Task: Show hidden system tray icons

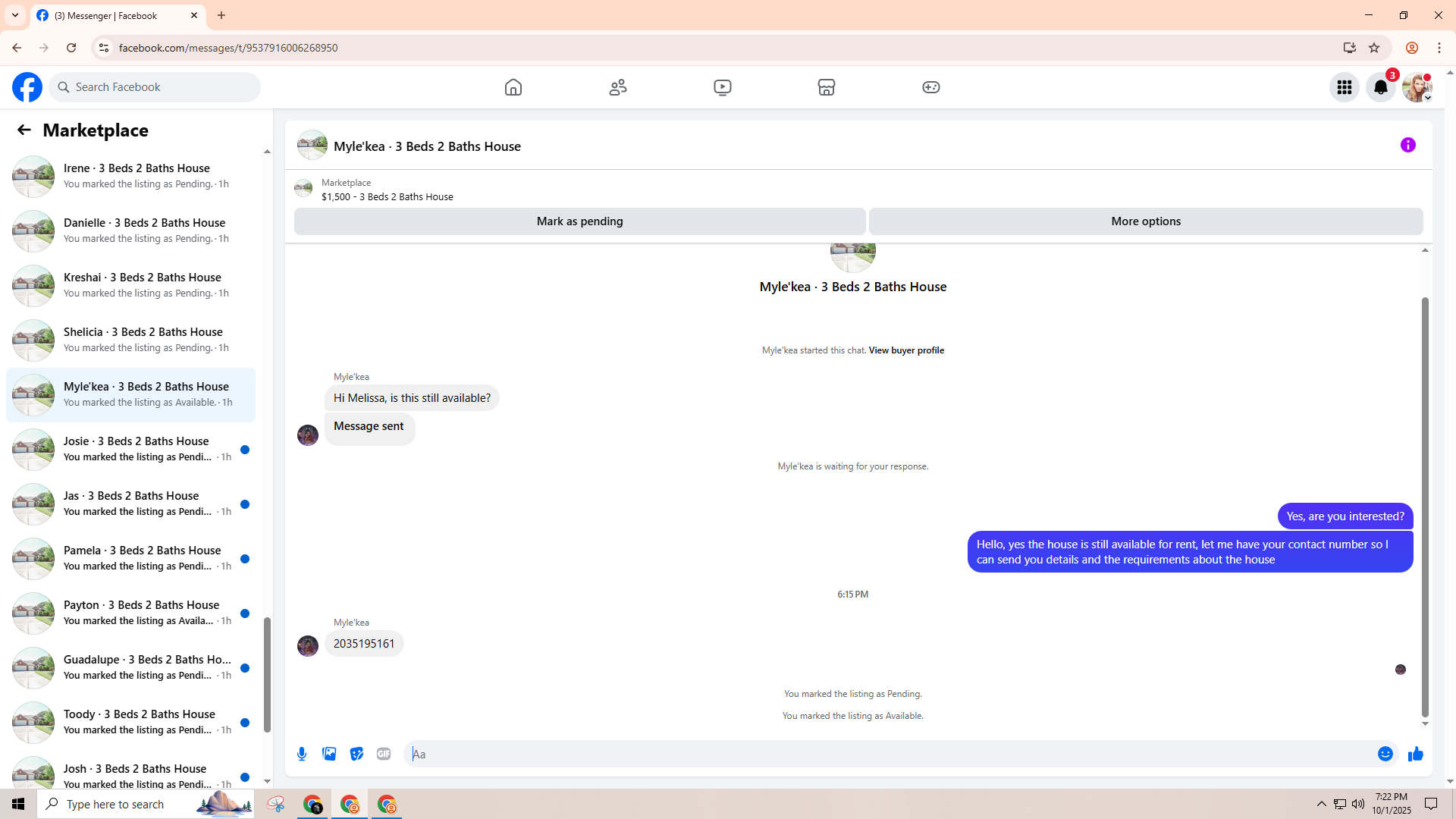Action: 1322,804
